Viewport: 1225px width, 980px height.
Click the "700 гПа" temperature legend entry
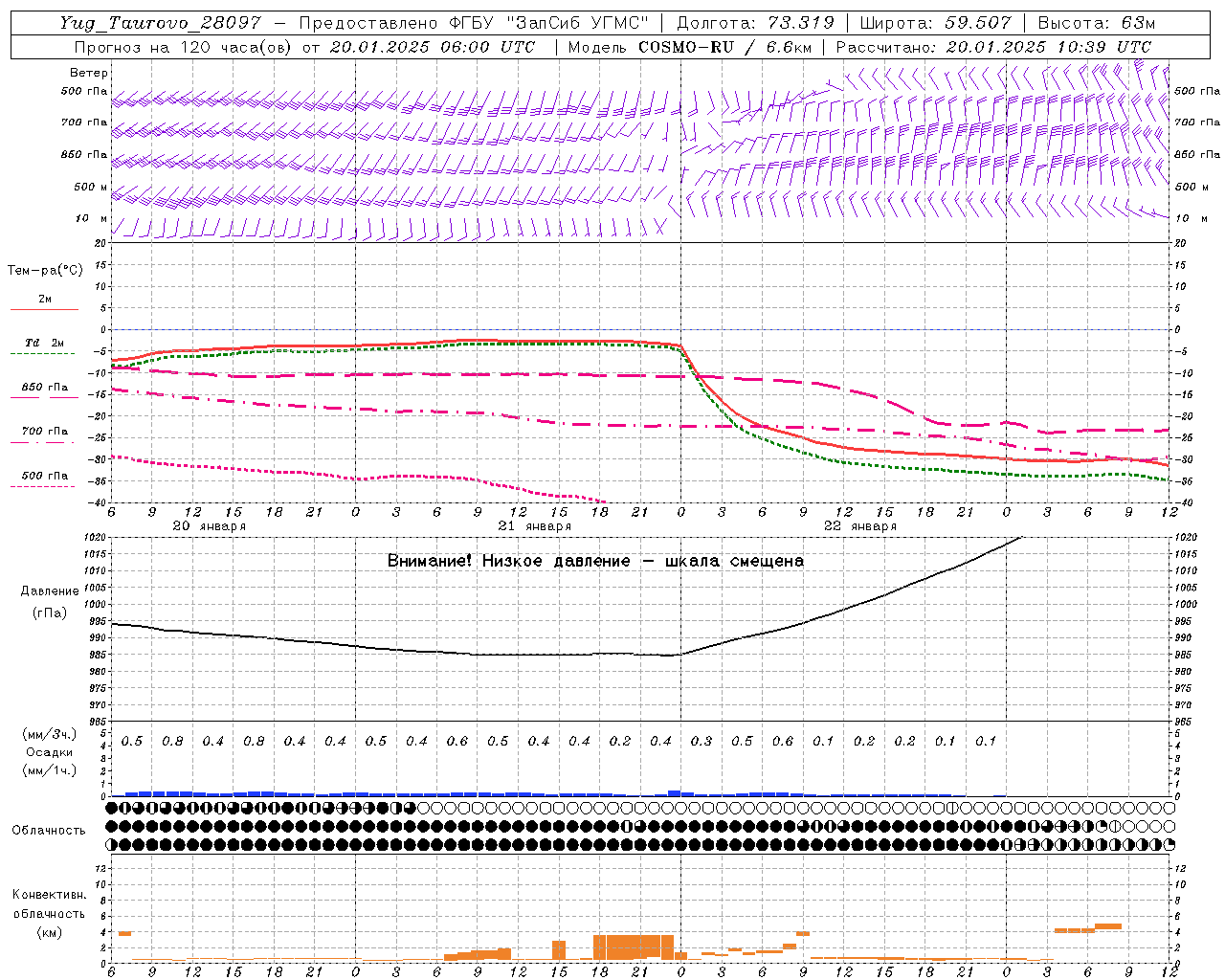tap(45, 432)
